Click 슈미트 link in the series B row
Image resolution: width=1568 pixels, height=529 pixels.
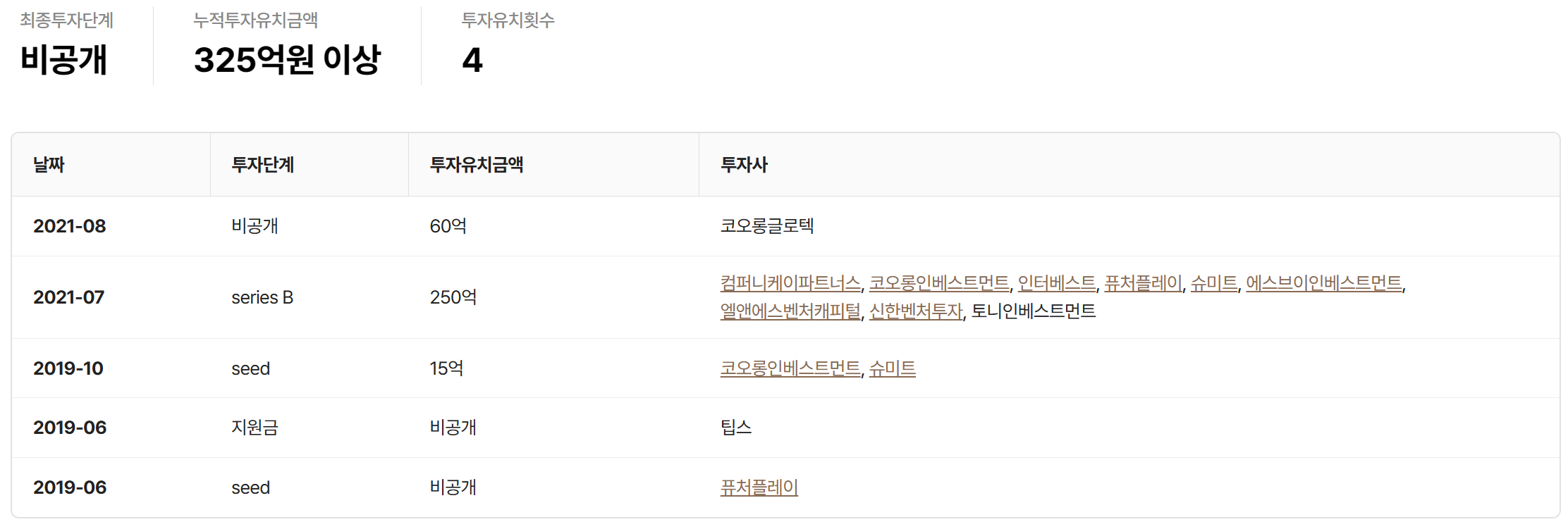(1214, 283)
